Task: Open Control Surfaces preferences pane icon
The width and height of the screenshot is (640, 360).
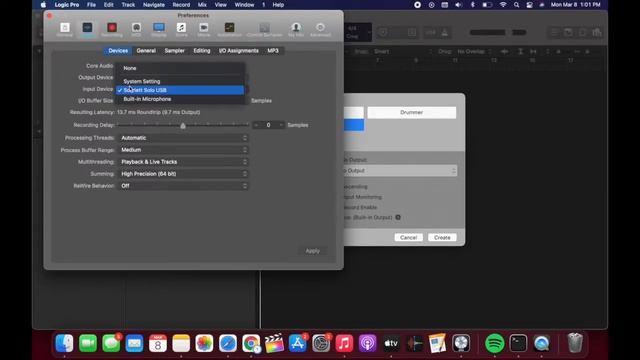Action: [264, 29]
